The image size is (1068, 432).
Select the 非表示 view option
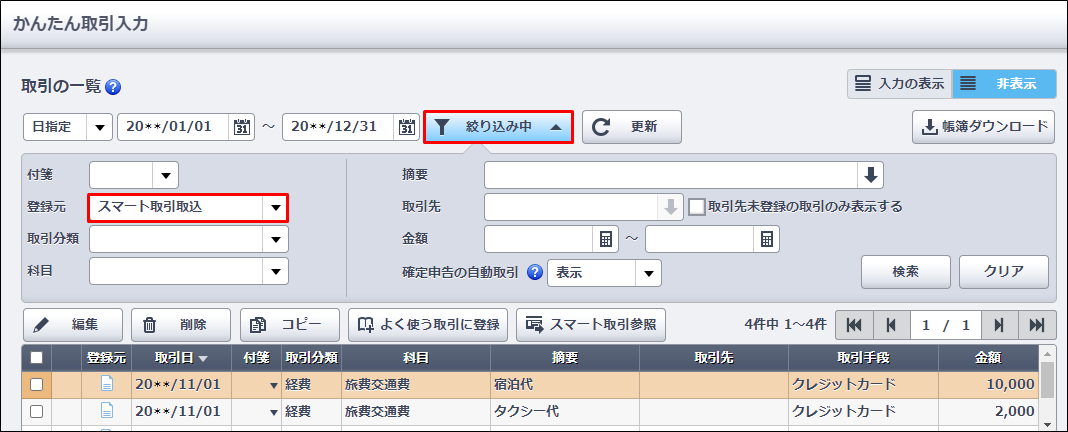pos(1005,84)
